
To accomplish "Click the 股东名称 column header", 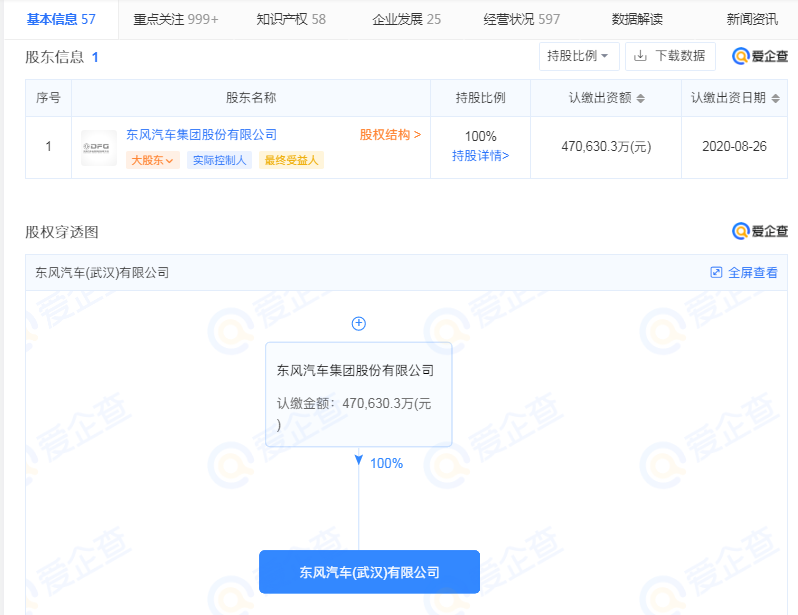I will 251,98.
